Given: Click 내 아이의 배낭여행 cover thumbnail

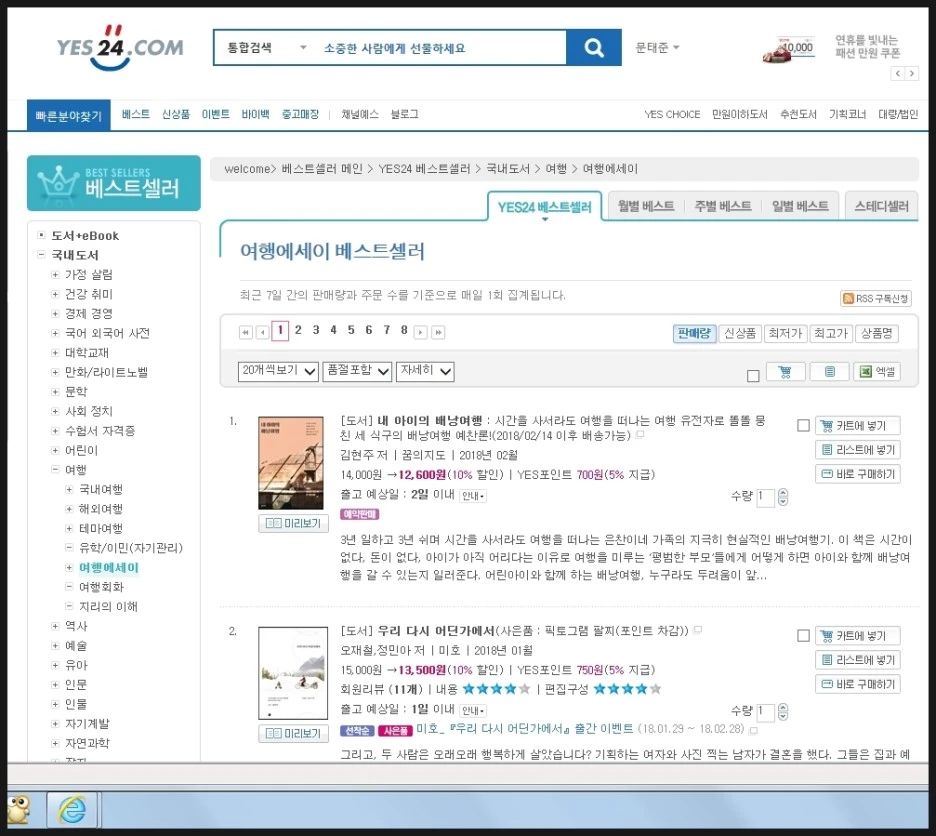Looking at the screenshot, I should [291, 463].
